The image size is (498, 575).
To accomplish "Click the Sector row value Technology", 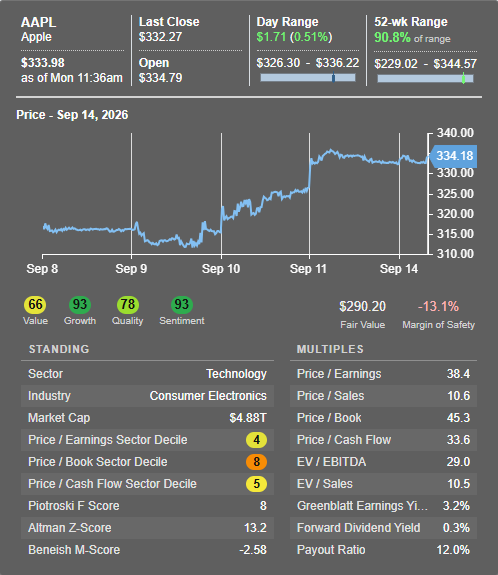I will click(x=236, y=374).
